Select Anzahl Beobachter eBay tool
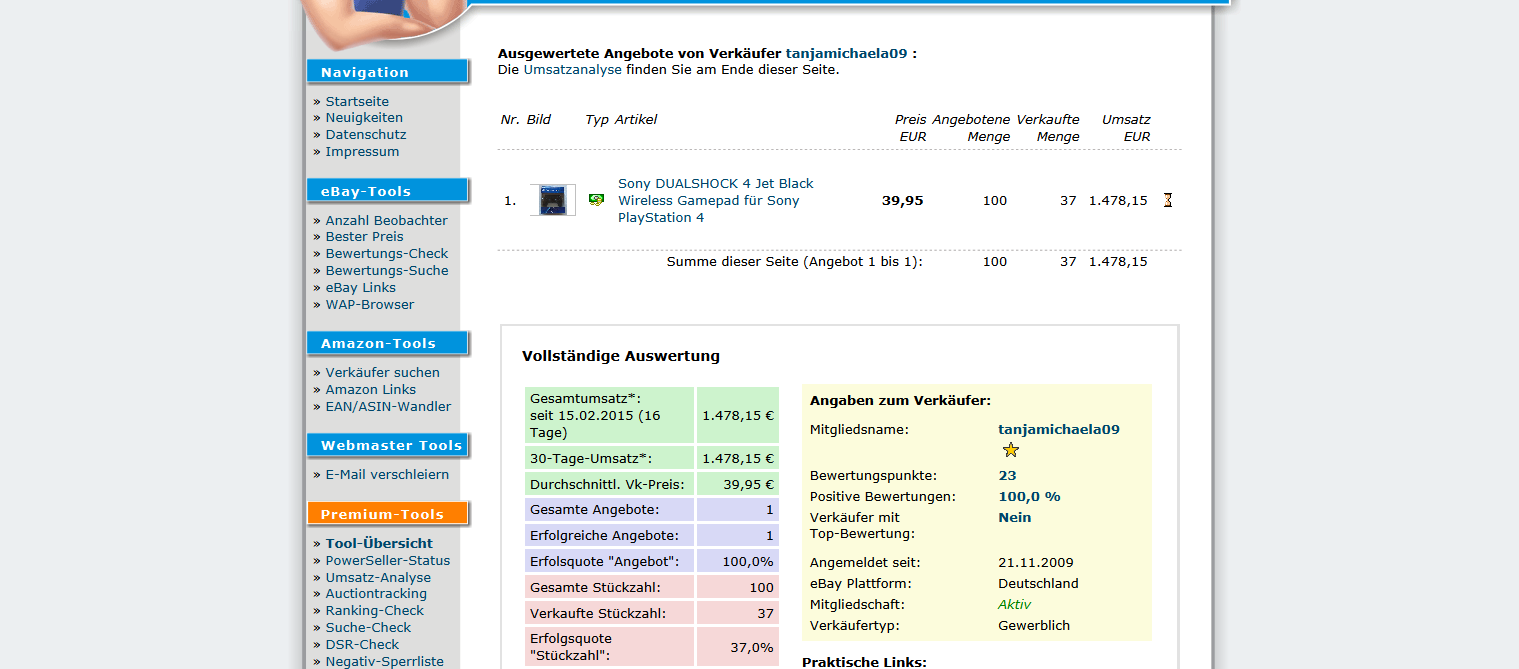The image size is (1519, 669). click(x=386, y=220)
